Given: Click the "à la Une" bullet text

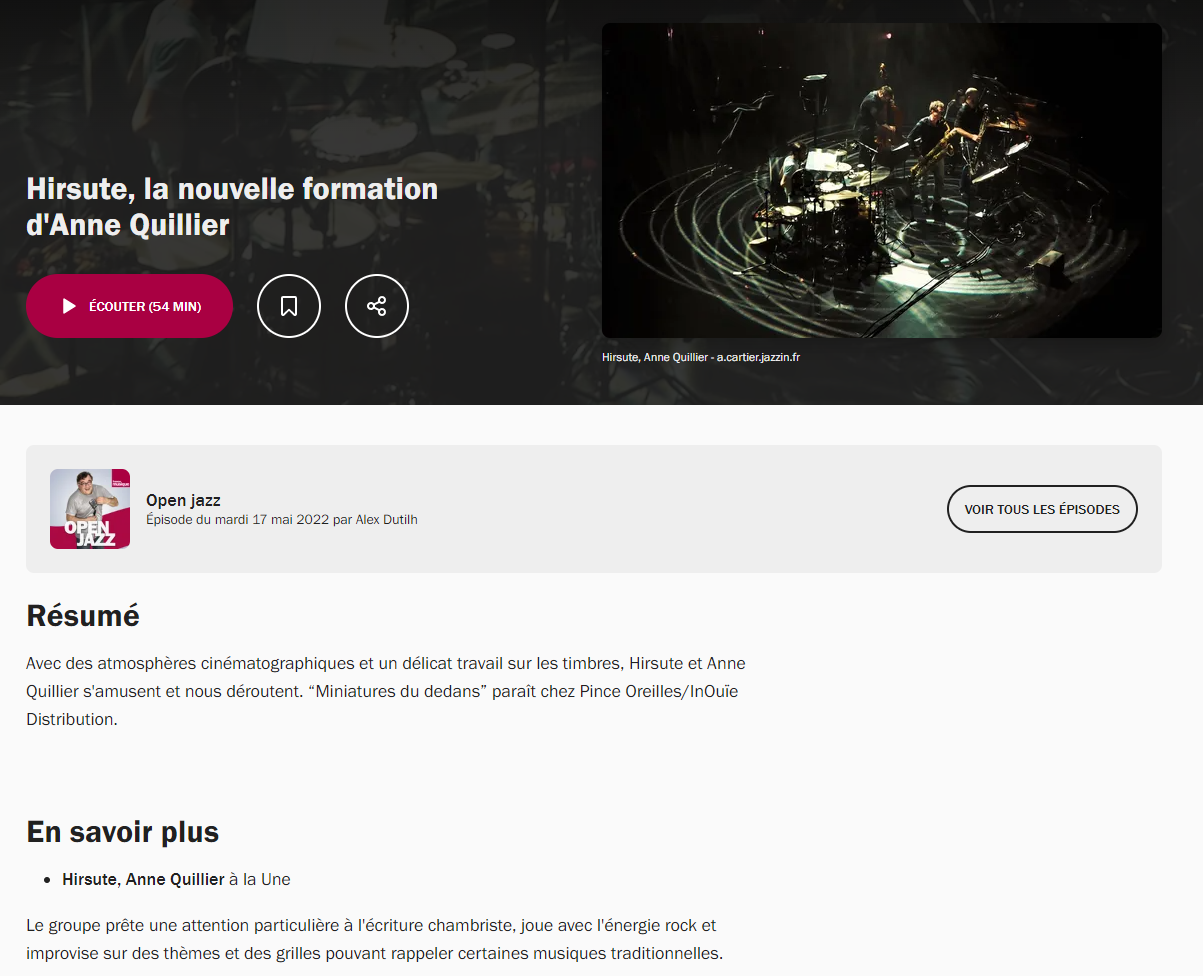Looking at the screenshot, I should (x=260, y=879).
